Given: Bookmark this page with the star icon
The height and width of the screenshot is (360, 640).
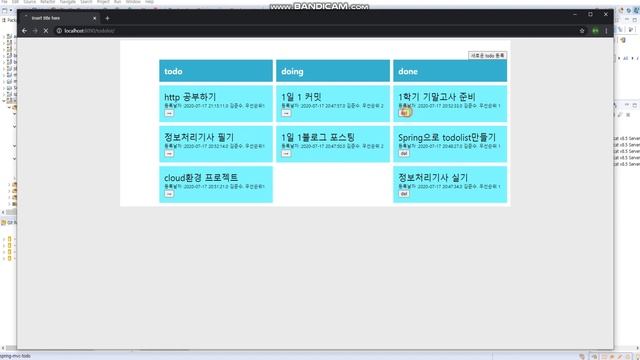Looking at the screenshot, I should point(582,31).
